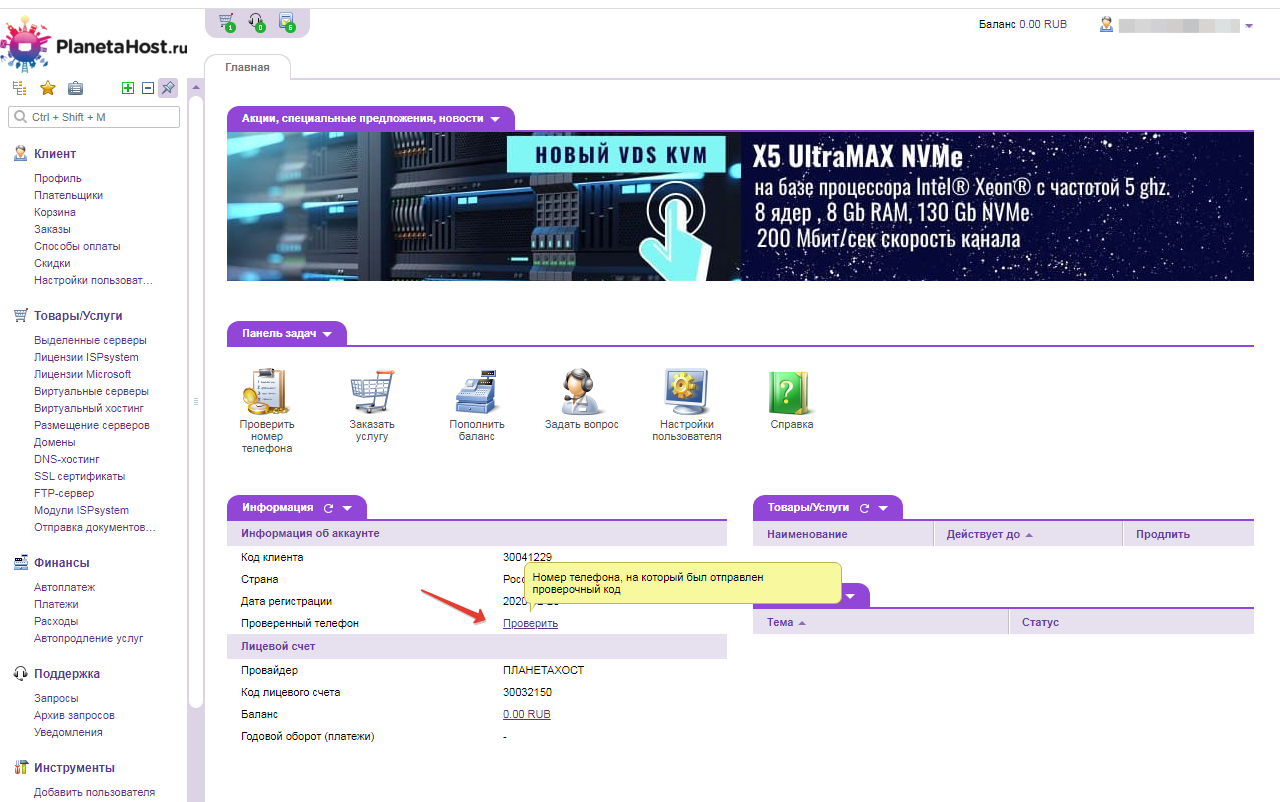Open the Информация panel dropdown arrow
1280x802 pixels.
click(x=348, y=508)
